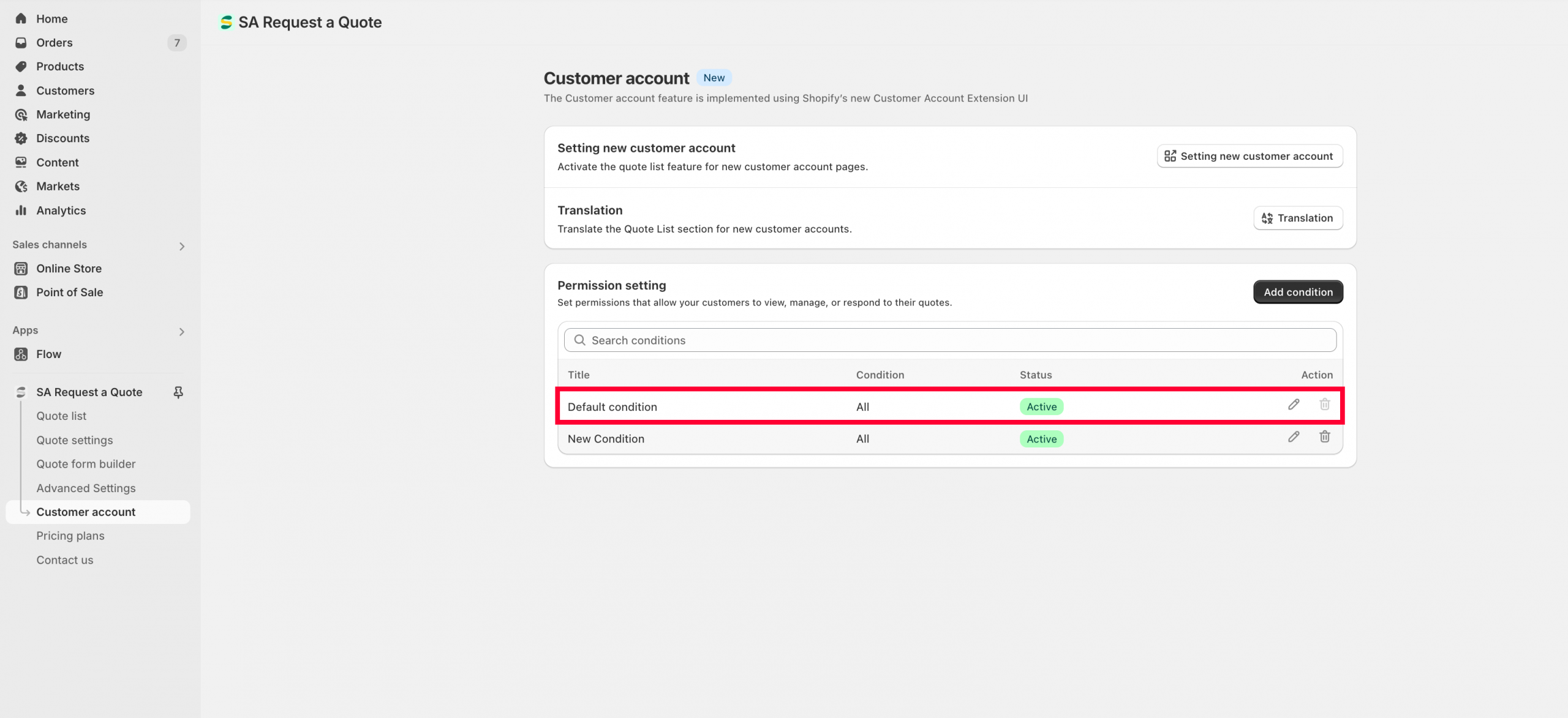Click Setting new customer account button

pyautogui.click(x=1249, y=156)
